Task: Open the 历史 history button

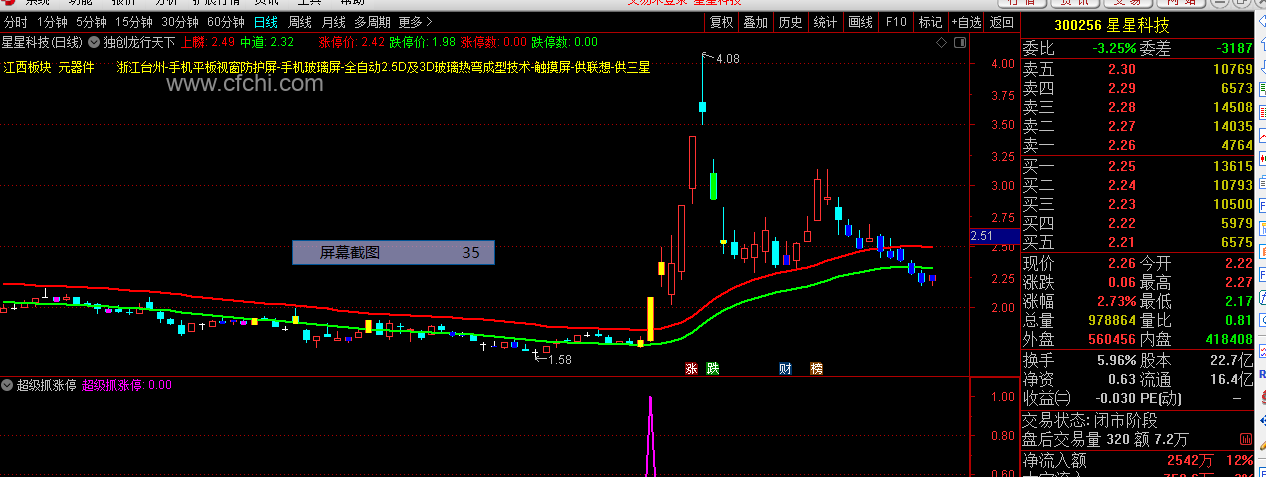Action: tap(790, 22)
